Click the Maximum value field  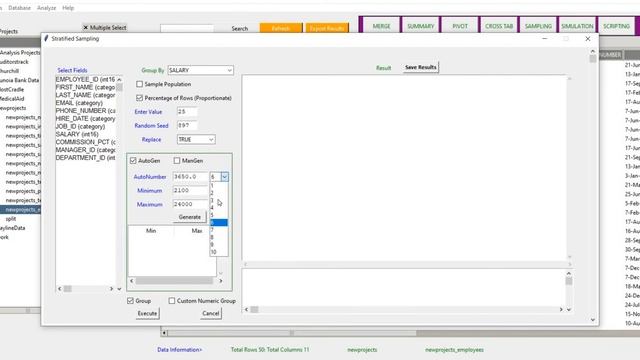click(x=190, y=204)
